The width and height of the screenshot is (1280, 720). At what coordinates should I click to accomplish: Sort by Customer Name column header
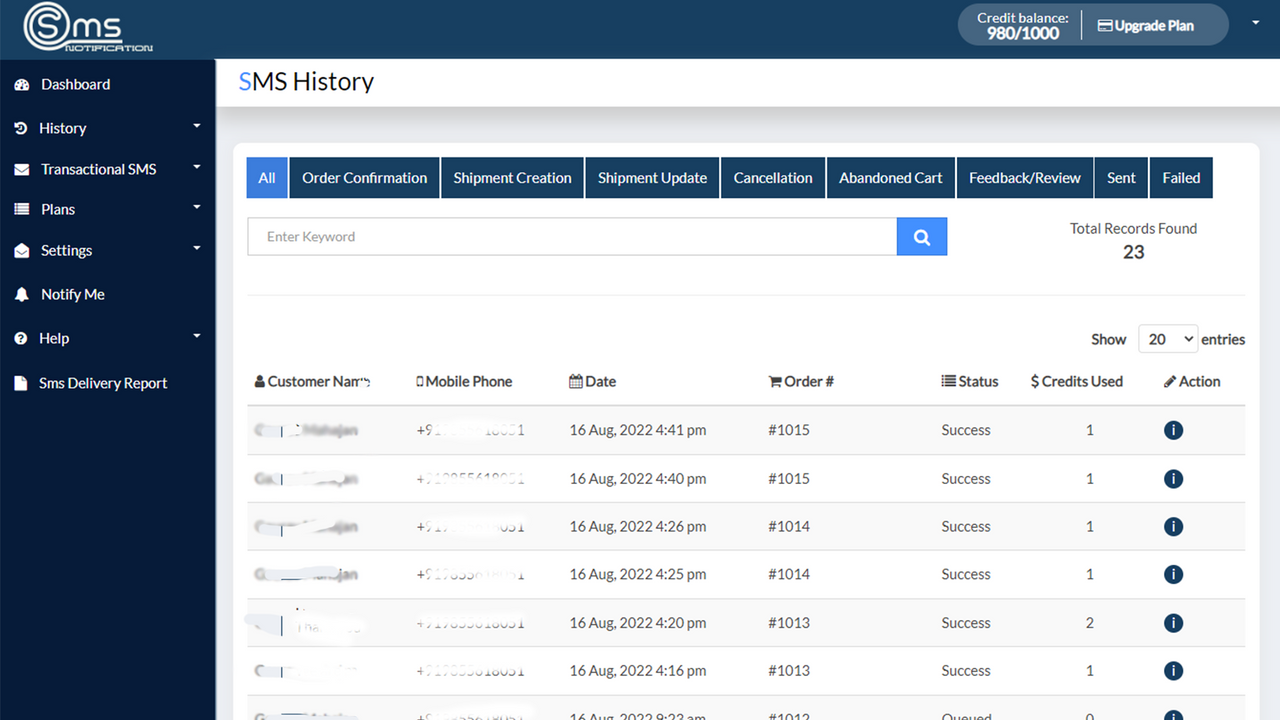point(313,381)
